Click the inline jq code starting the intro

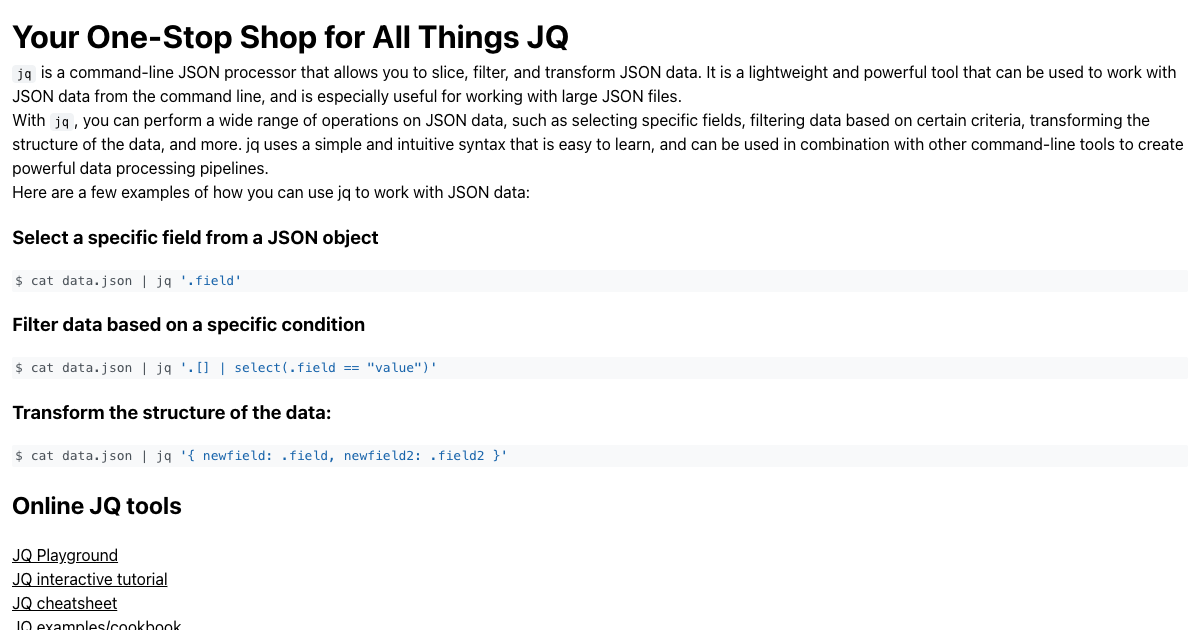tap(25, 73)
